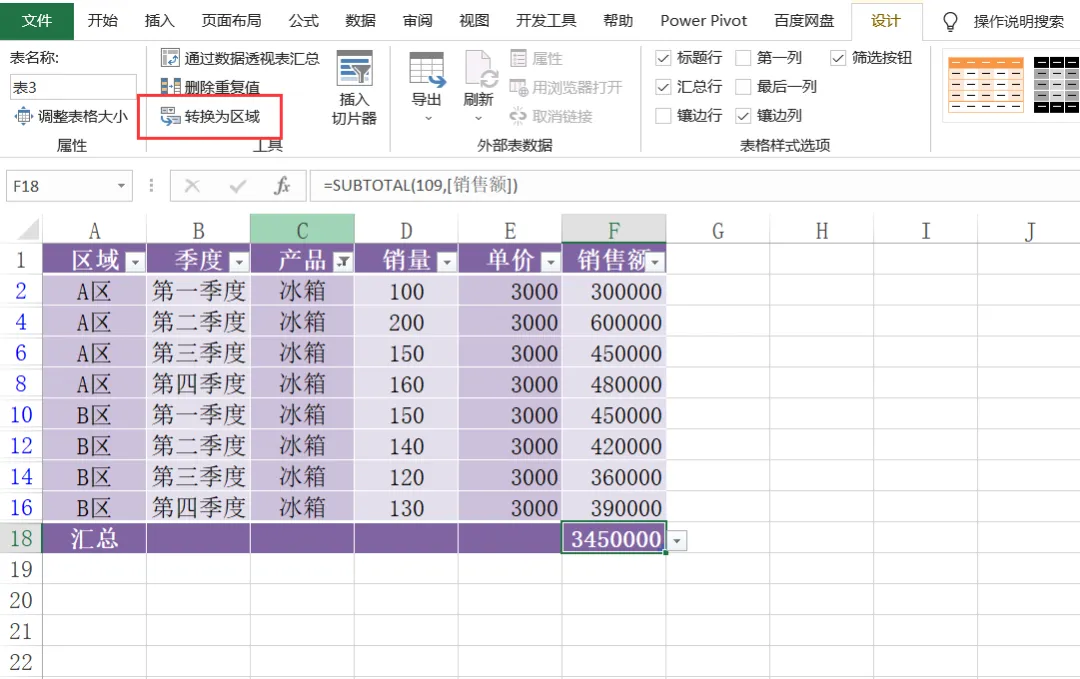The image size is (1080, 679).
Task: Open the 季度 column filter dropdown
Action: point(239,262)
